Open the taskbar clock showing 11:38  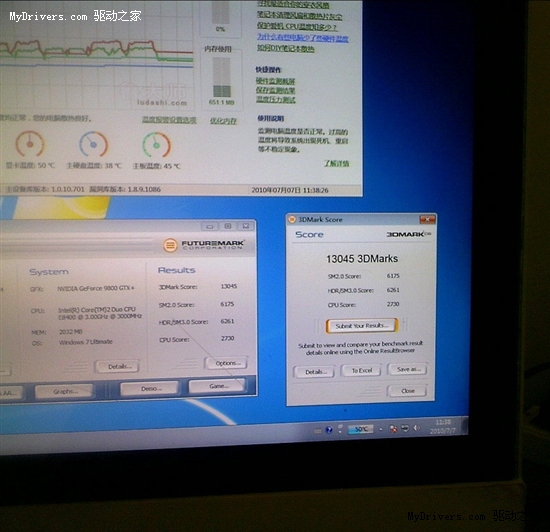coord(443,426)
